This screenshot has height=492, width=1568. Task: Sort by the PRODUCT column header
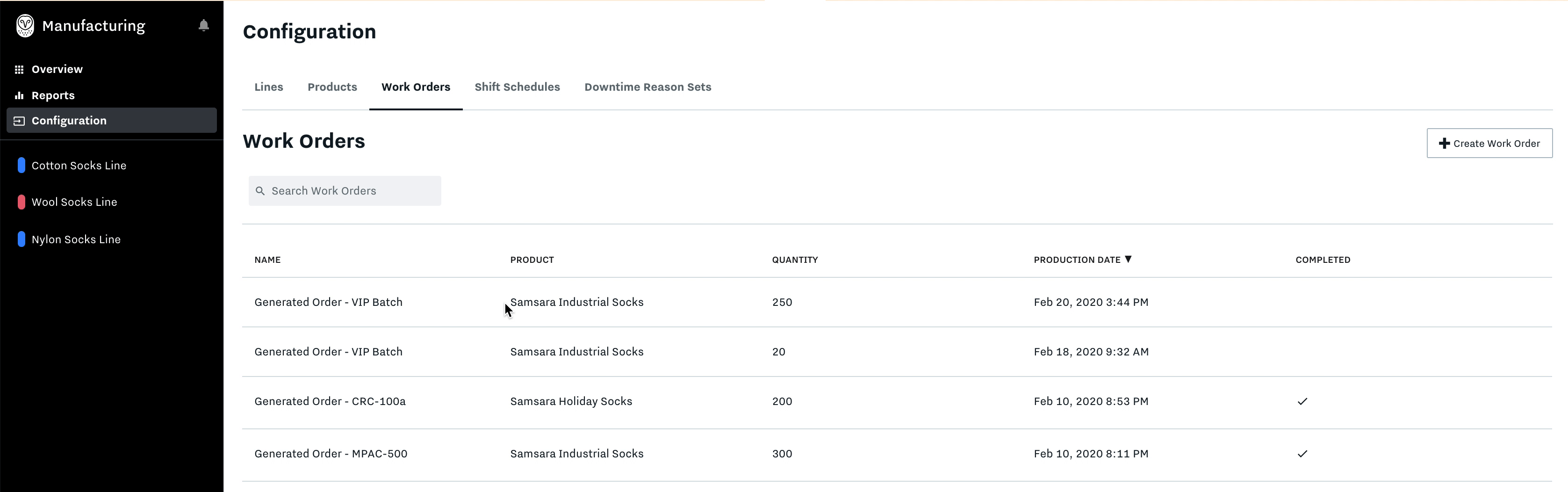pos(532,260)
